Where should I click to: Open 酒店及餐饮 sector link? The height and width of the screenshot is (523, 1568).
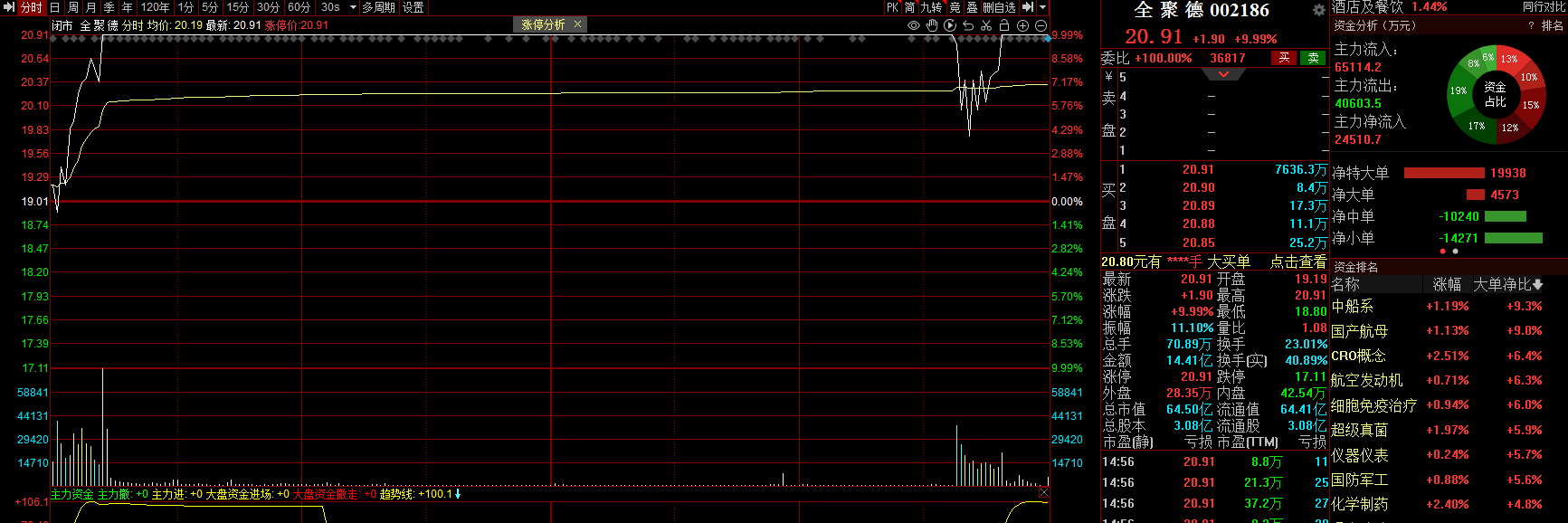(x=1368, y=7)
